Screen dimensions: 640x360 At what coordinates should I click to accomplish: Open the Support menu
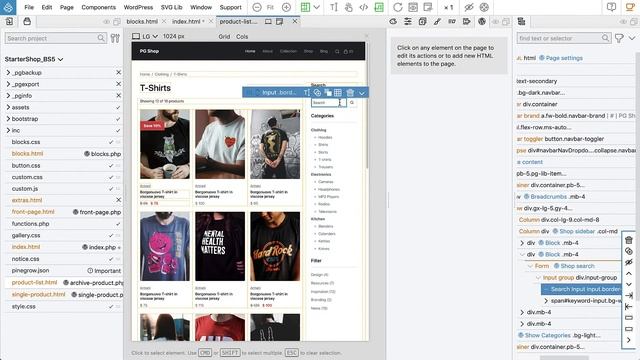231,7
